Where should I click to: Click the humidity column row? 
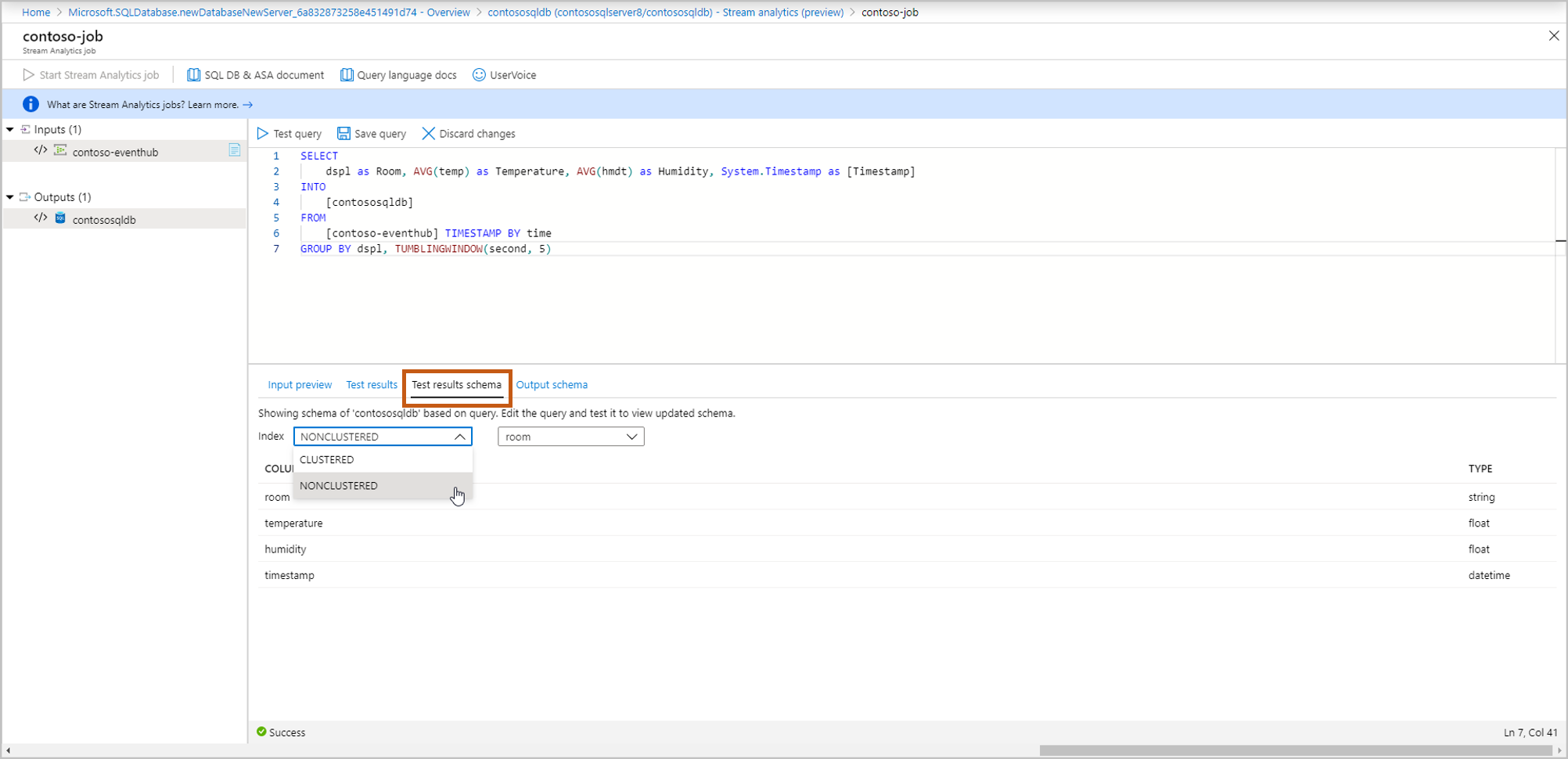pos(906,549)
